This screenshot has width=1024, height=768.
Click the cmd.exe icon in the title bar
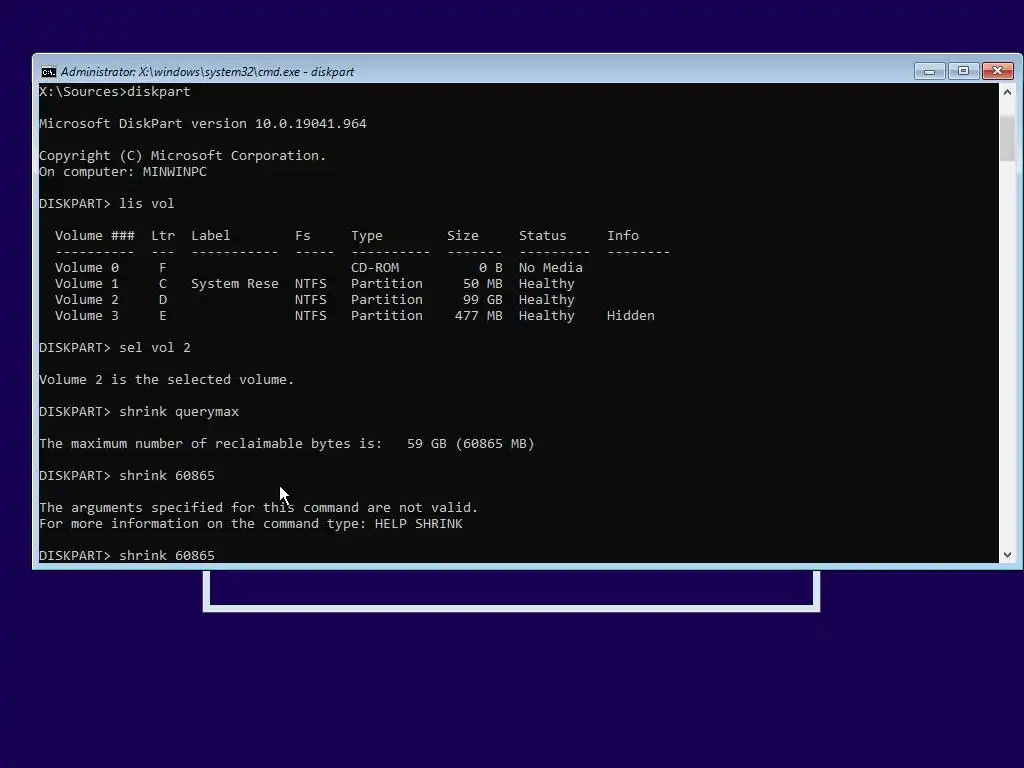coord(48,72)
